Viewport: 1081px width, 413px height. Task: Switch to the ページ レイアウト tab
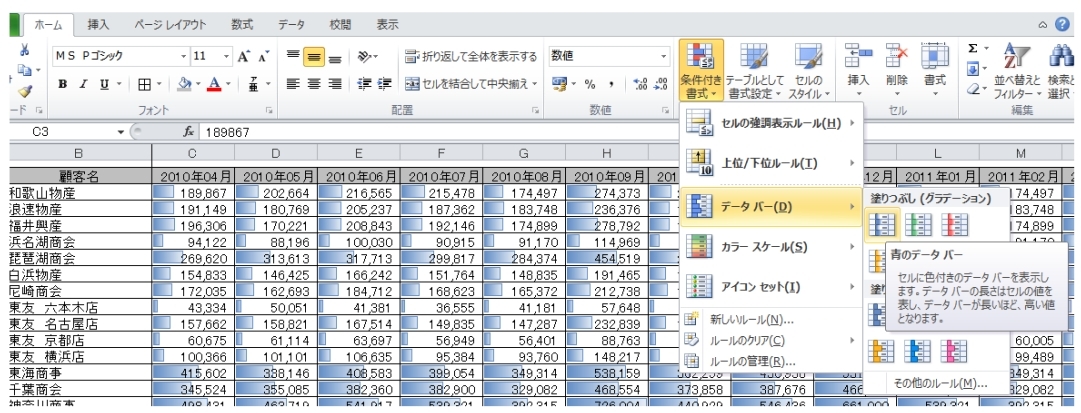pyautogui.click(x=170, y=25)
